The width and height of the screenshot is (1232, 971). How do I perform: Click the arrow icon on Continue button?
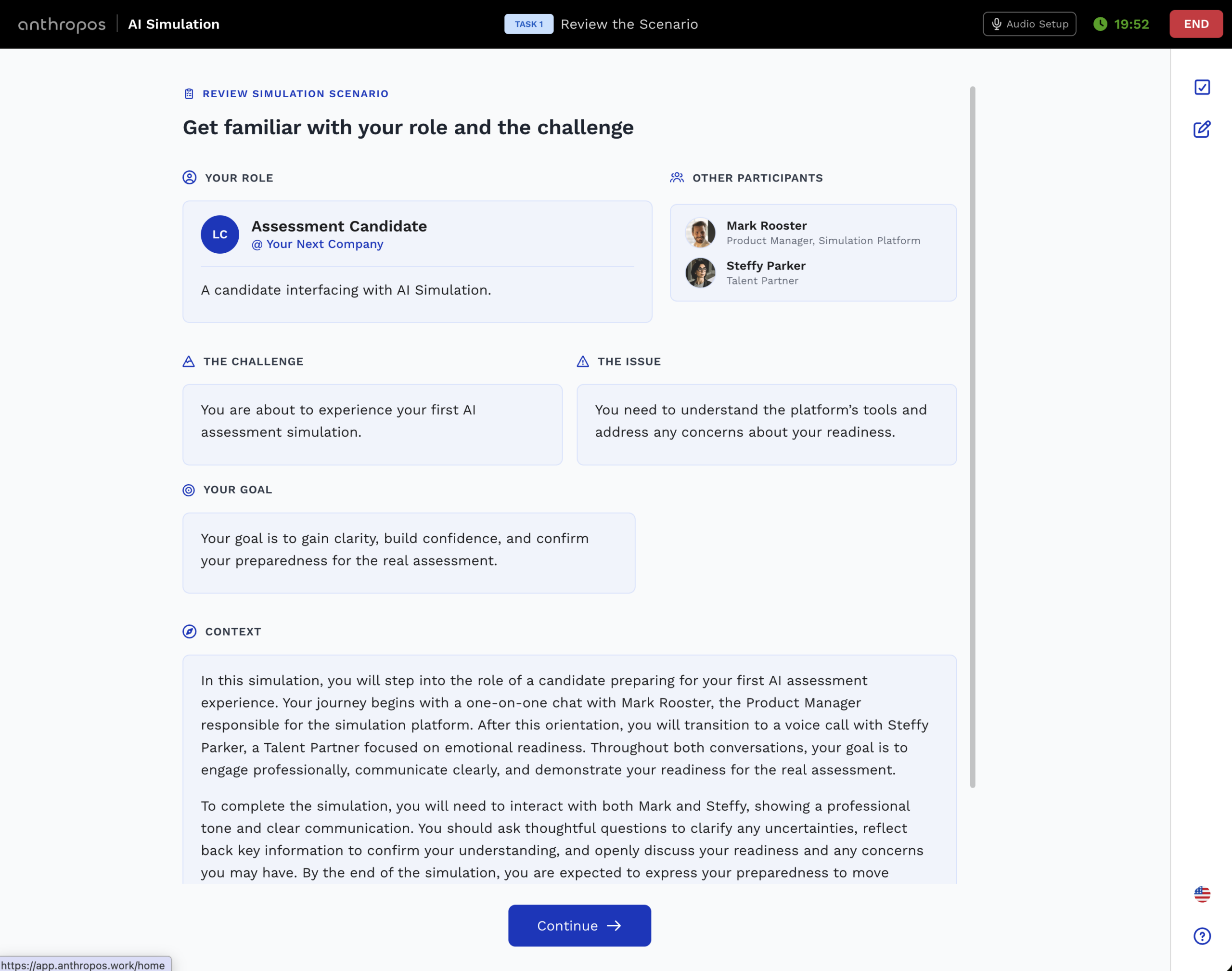(614, 926)
